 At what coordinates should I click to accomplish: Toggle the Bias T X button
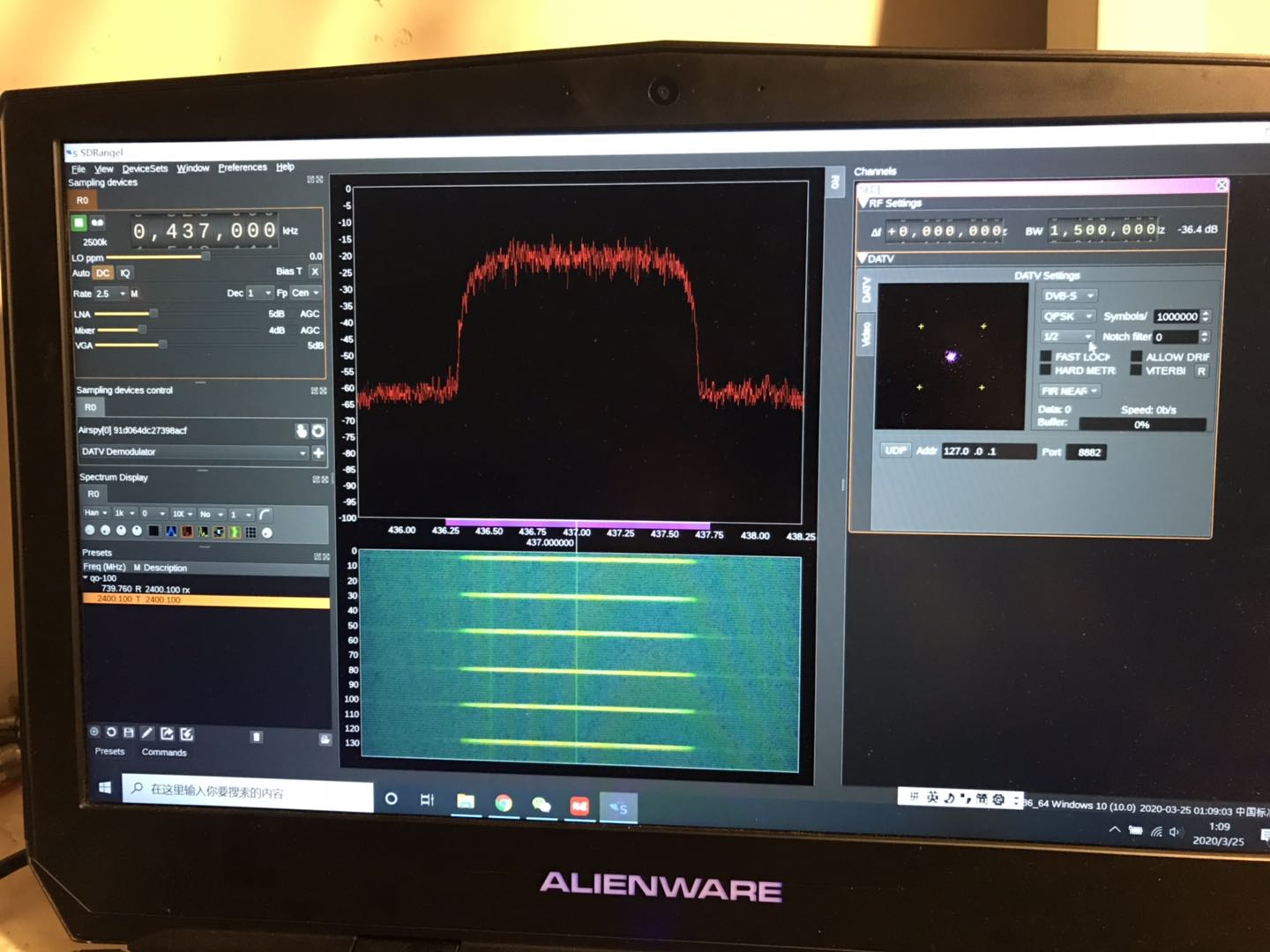point(315,271)
